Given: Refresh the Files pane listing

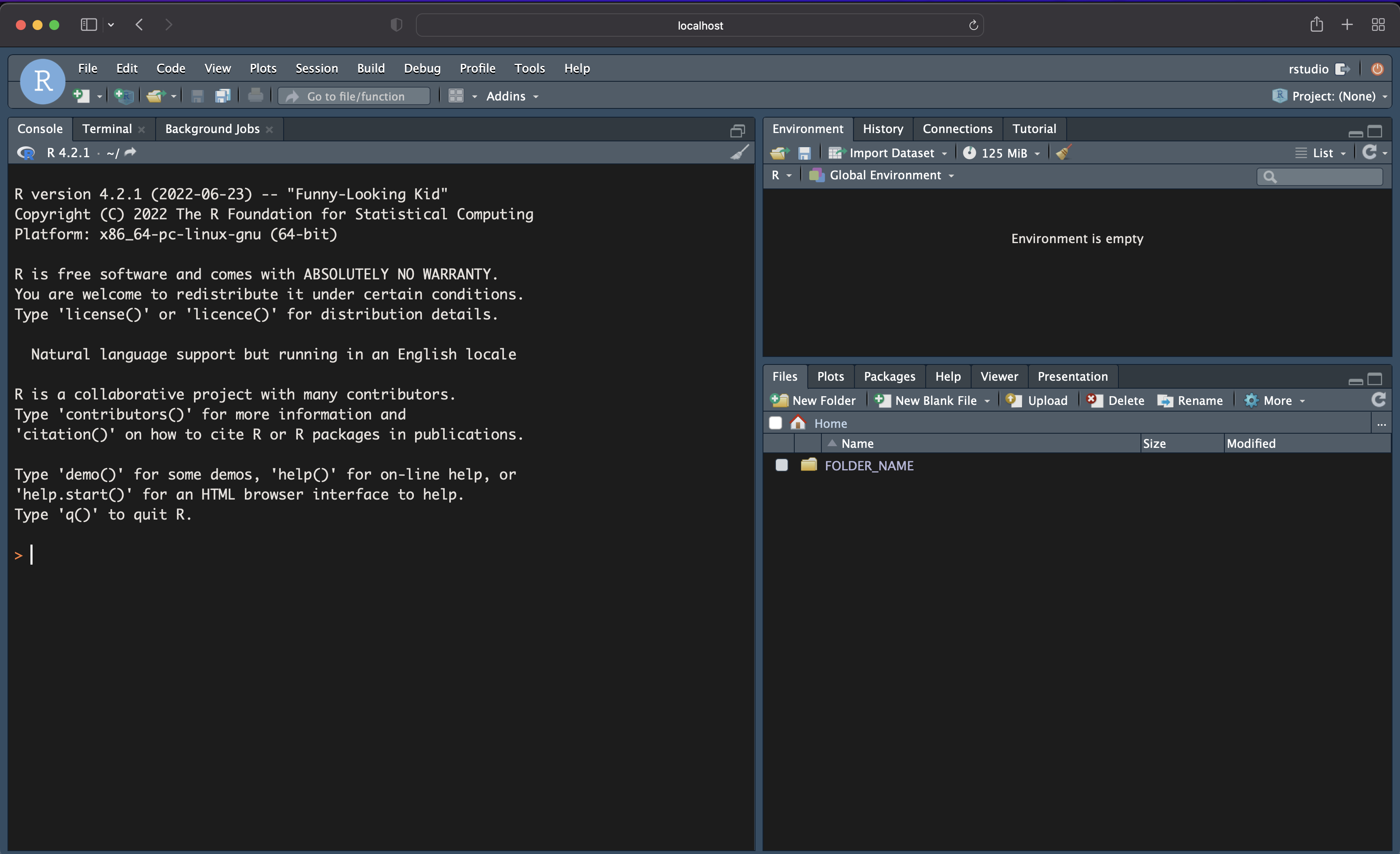Looking at the screenshot, I should click(1379, 400).
